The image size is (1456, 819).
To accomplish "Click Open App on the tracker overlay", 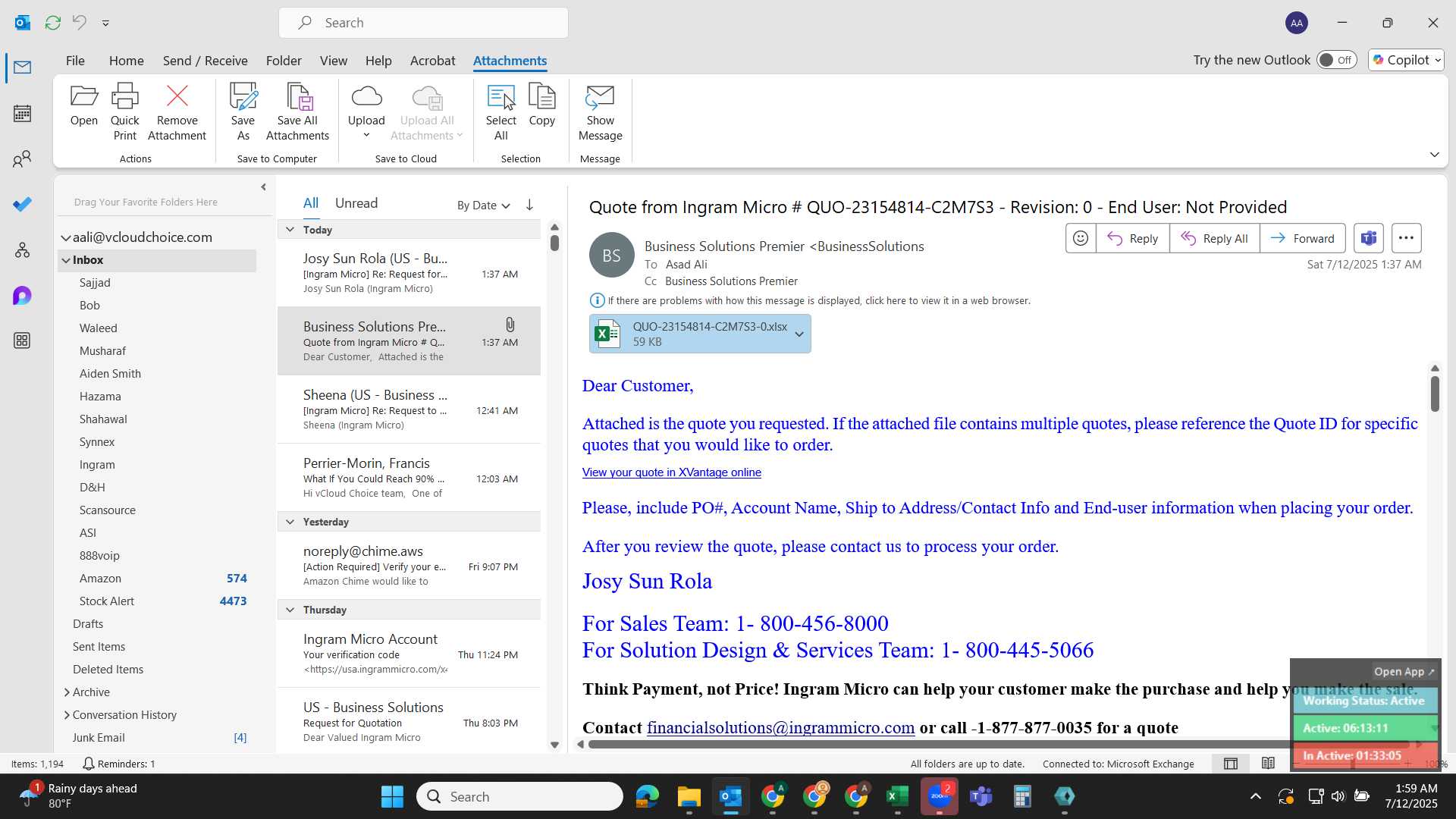I will 1404,672.
